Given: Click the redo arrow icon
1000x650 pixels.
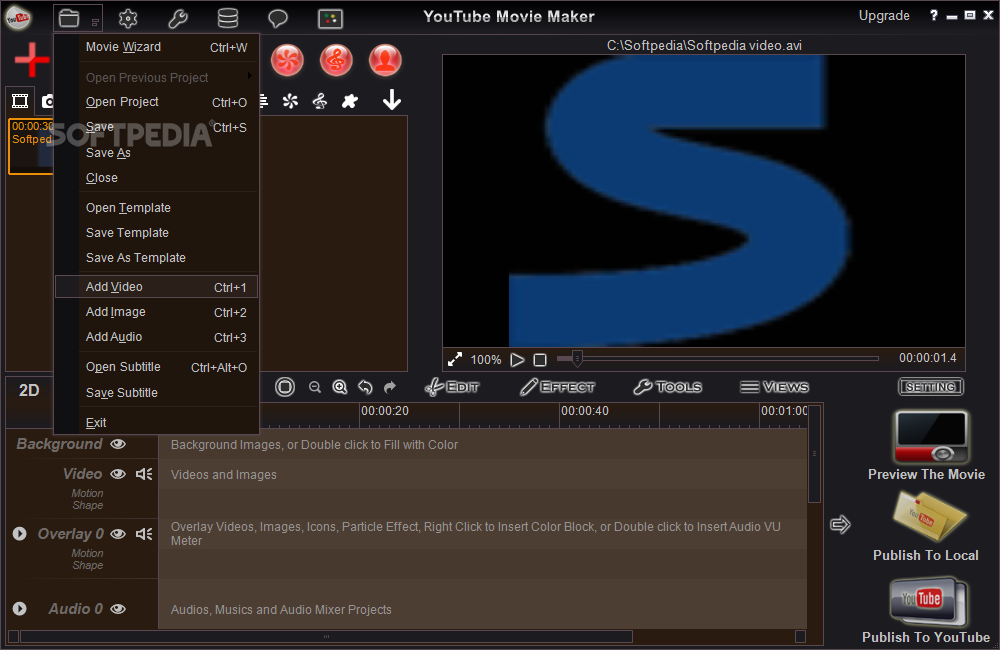Looking at the screenshot, I should tap(390, 387).
